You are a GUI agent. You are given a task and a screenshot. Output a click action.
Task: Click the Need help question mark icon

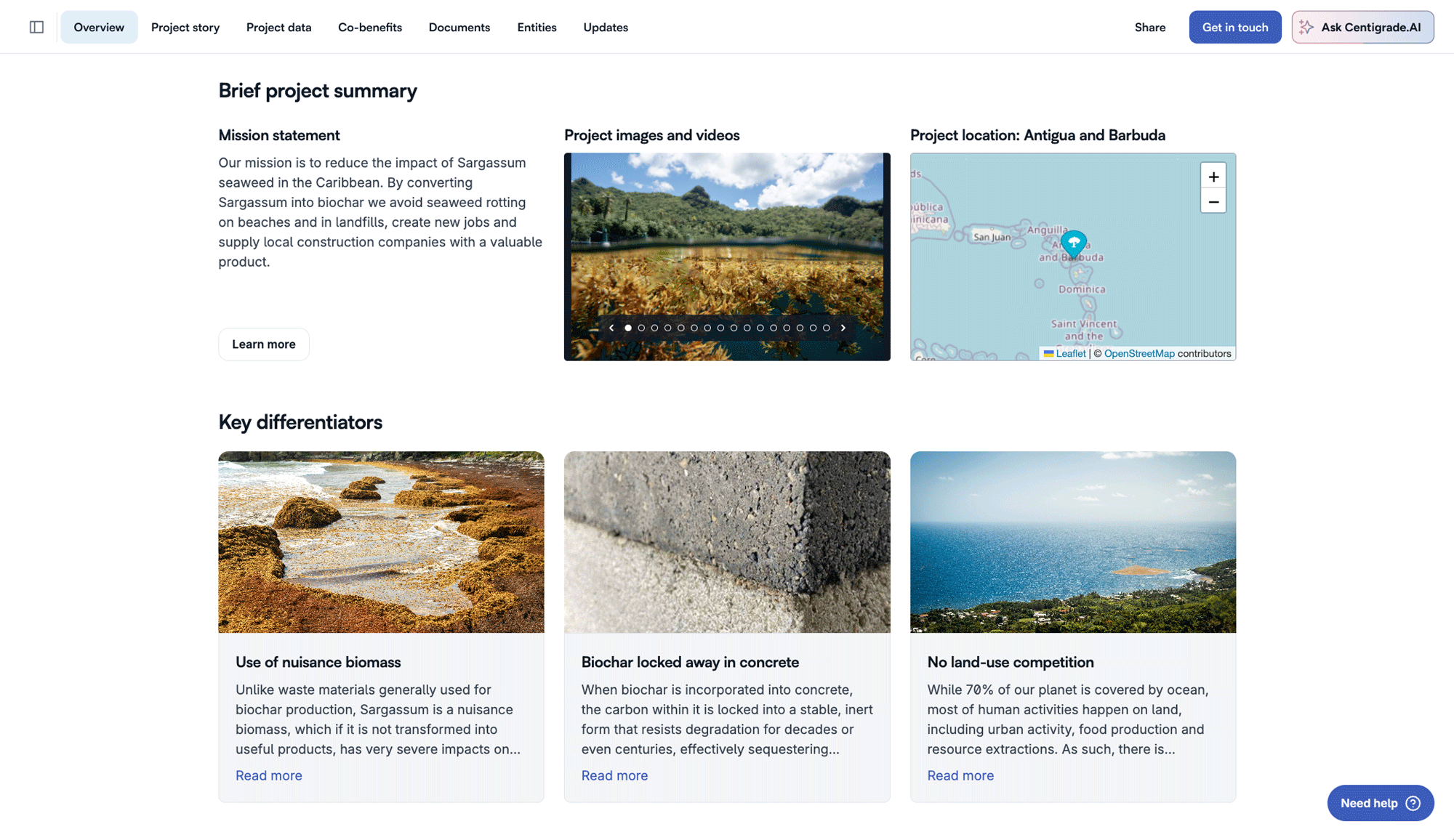coord(1413,803)
